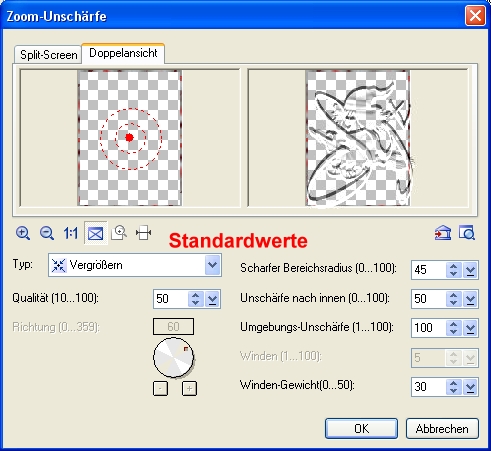Click the Richtung direction dial
Image resolution: width=491 pixels, height=451 pixels.
pyautogui.click(x=173, y=358)
